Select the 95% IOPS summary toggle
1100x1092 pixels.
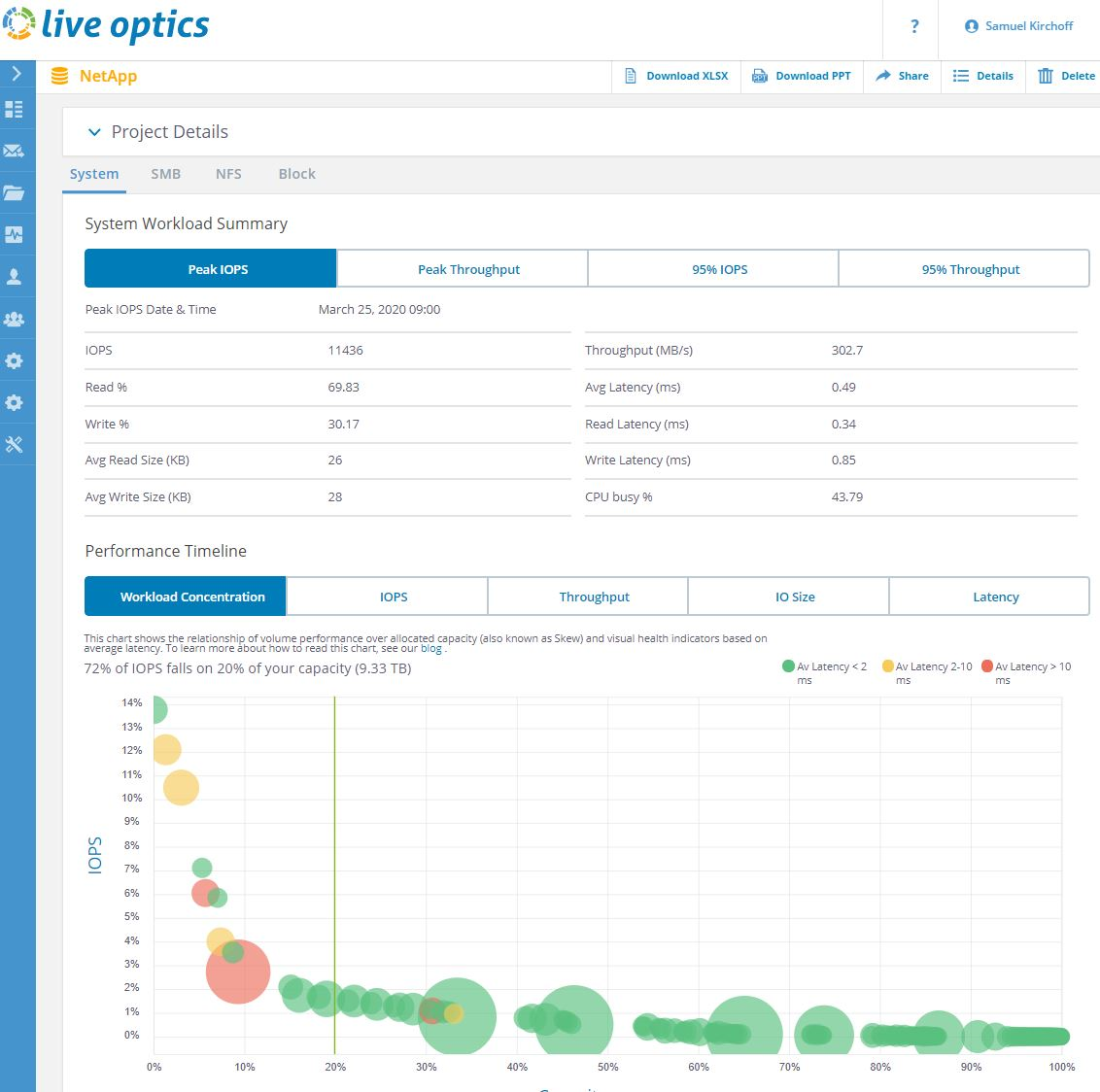tap(719, 269)
